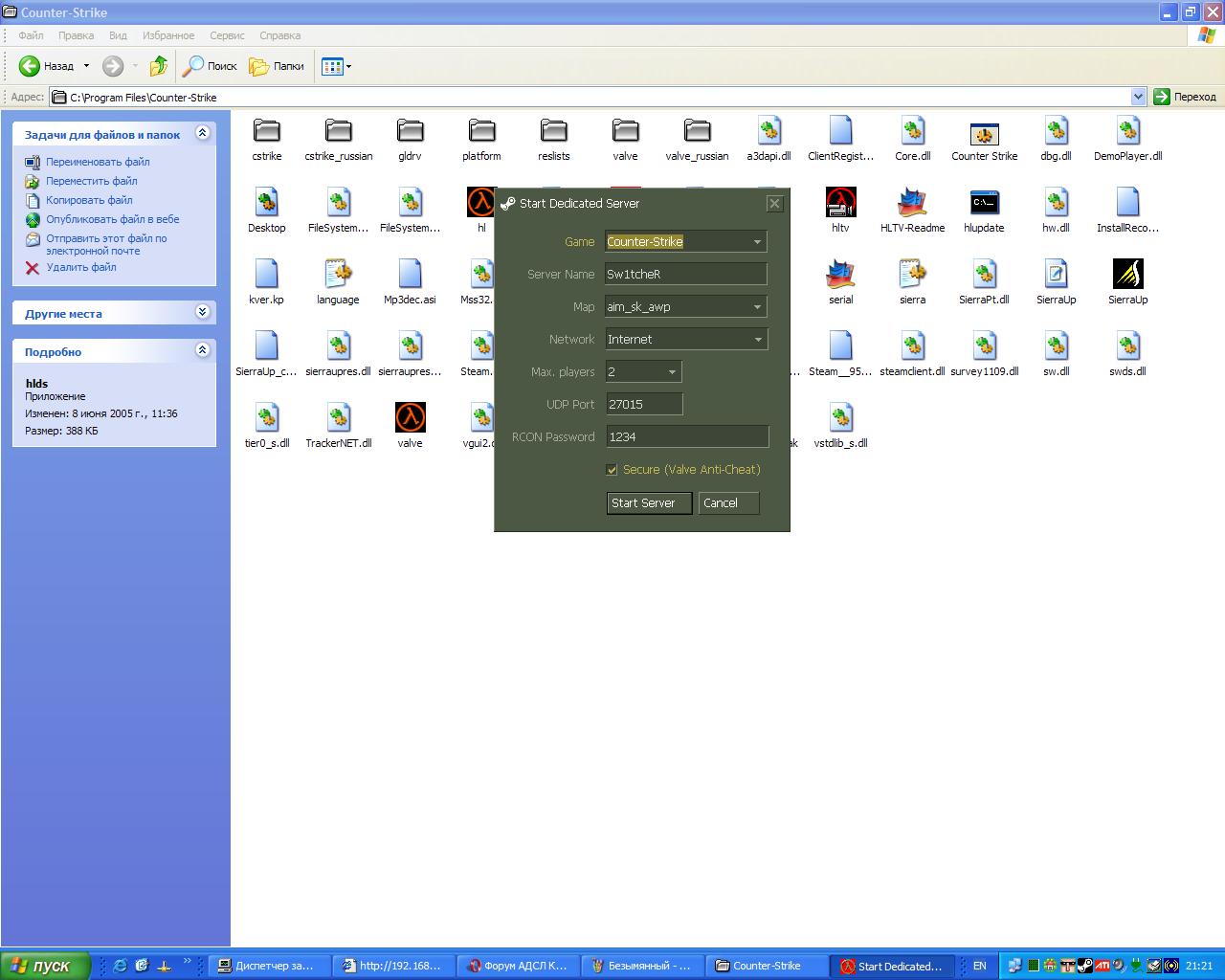Open the Сервис menu
1225x980 pixels.
[227, 35]
